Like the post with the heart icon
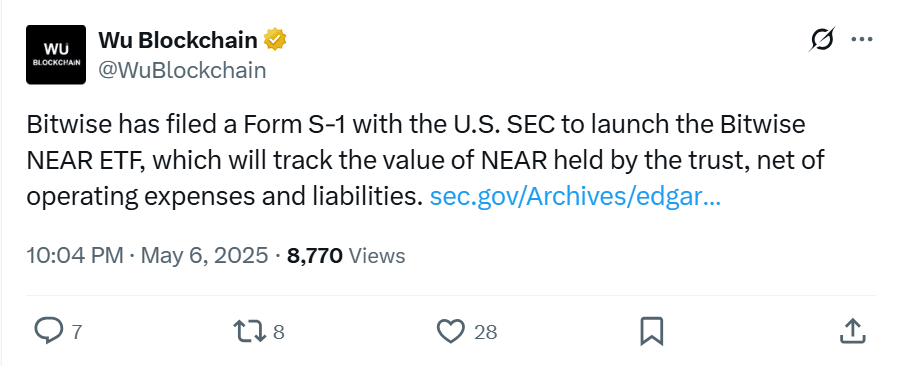 click(x=451, y=331)
